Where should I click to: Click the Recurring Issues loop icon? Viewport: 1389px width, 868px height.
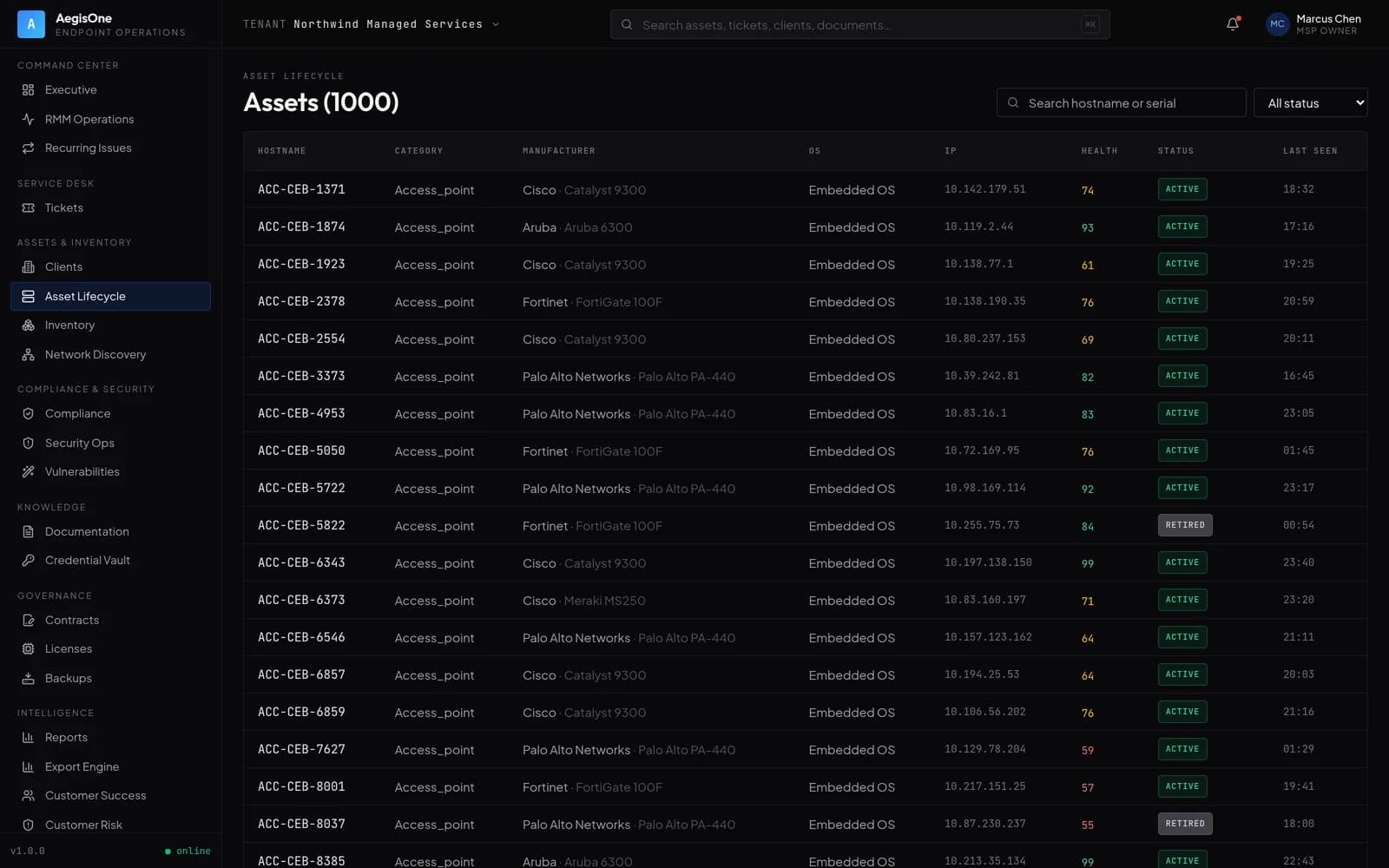click(x=28, y=148)
